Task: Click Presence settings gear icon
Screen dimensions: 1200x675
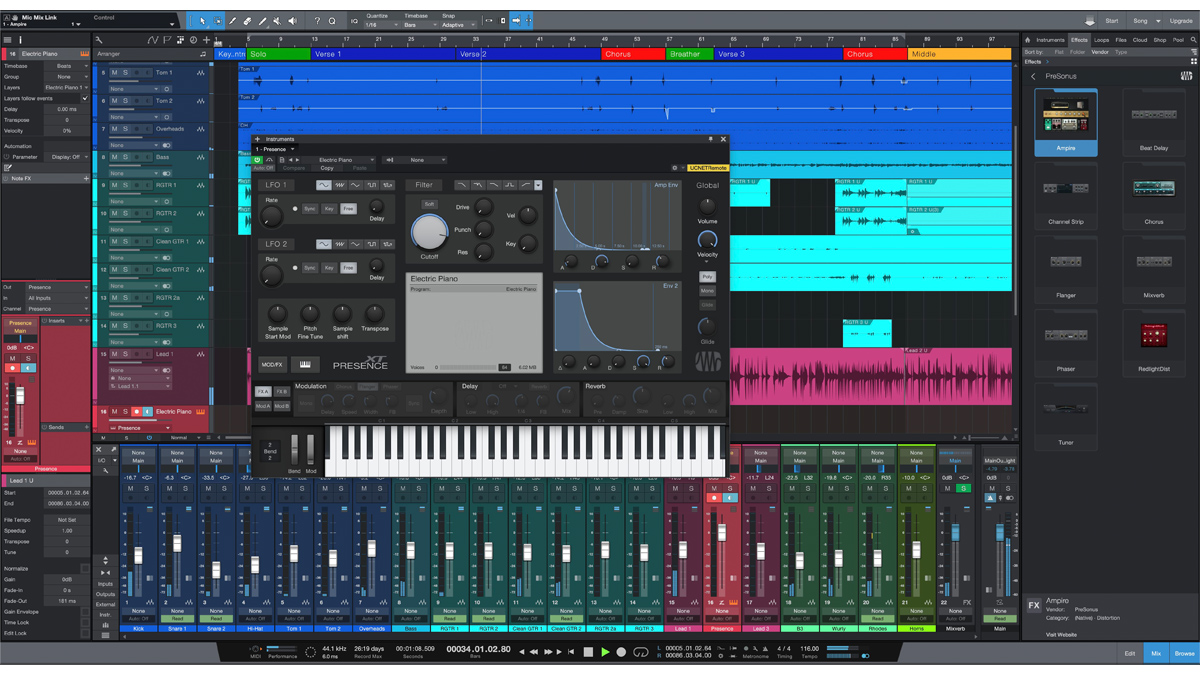Action: point(675,168)
